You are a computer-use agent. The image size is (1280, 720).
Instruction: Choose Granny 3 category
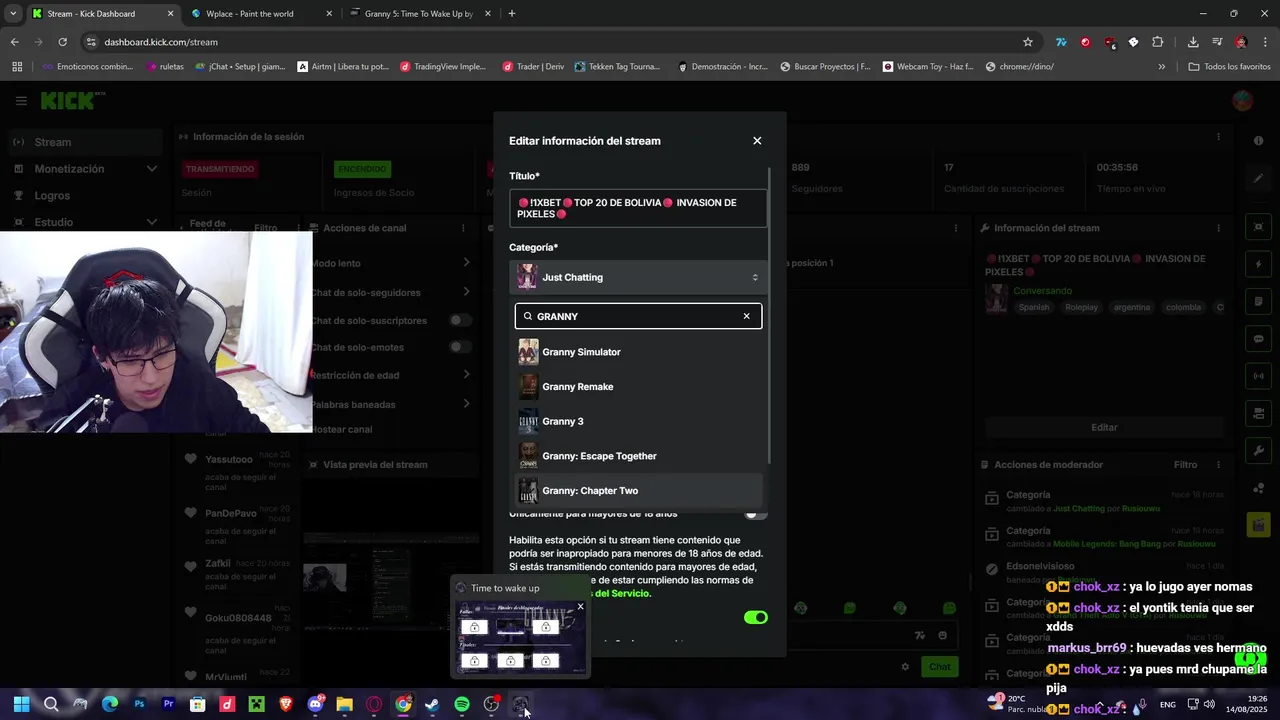tap(638, 421)
